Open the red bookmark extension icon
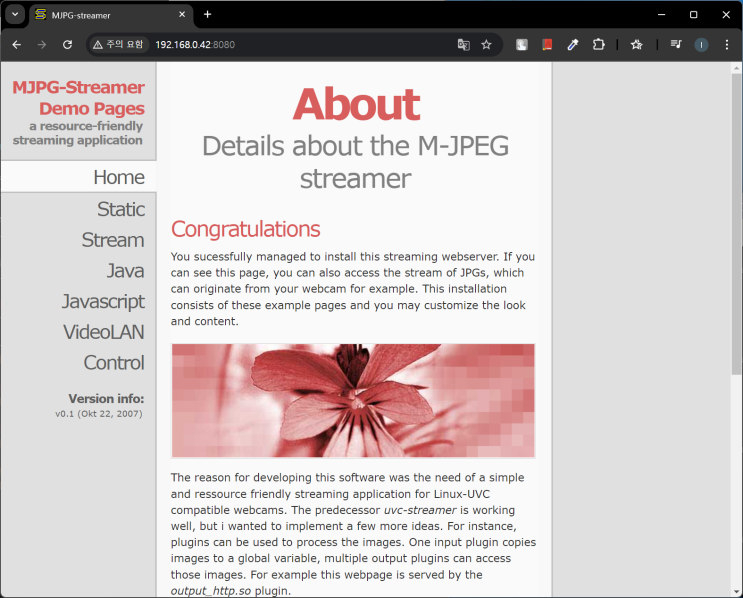The height and width of the screenshot is (598, 743). click(547, 45)
